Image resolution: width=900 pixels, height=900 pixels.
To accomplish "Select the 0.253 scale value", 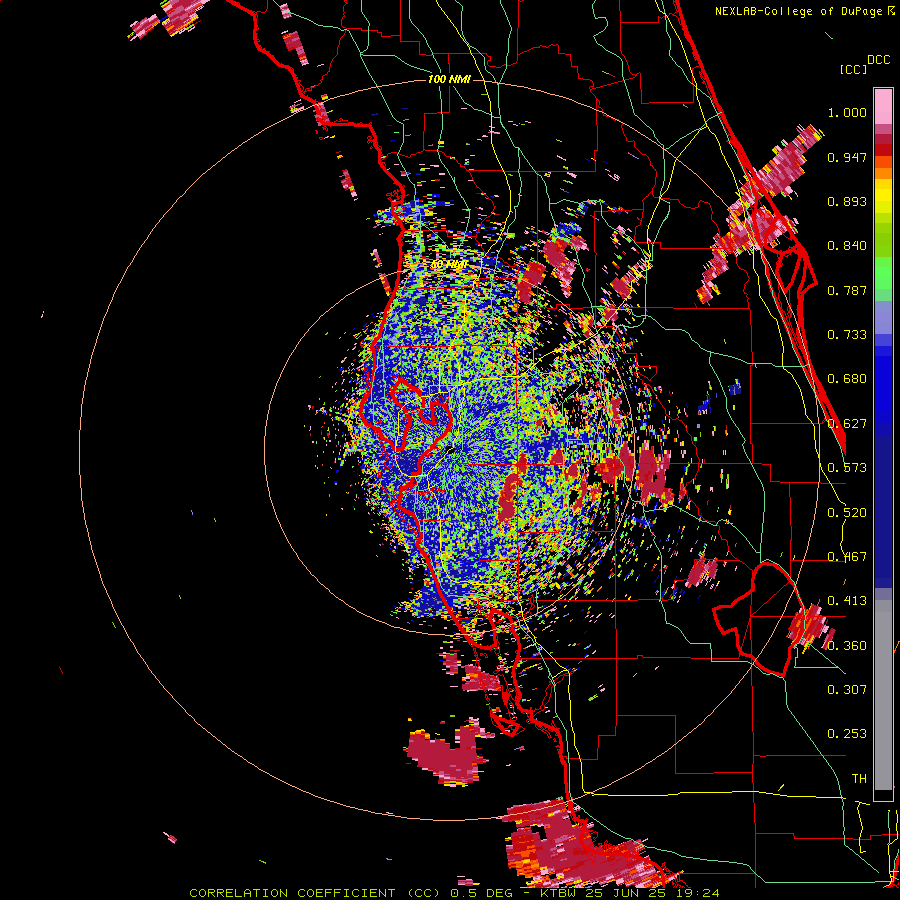I will (847, 734).
